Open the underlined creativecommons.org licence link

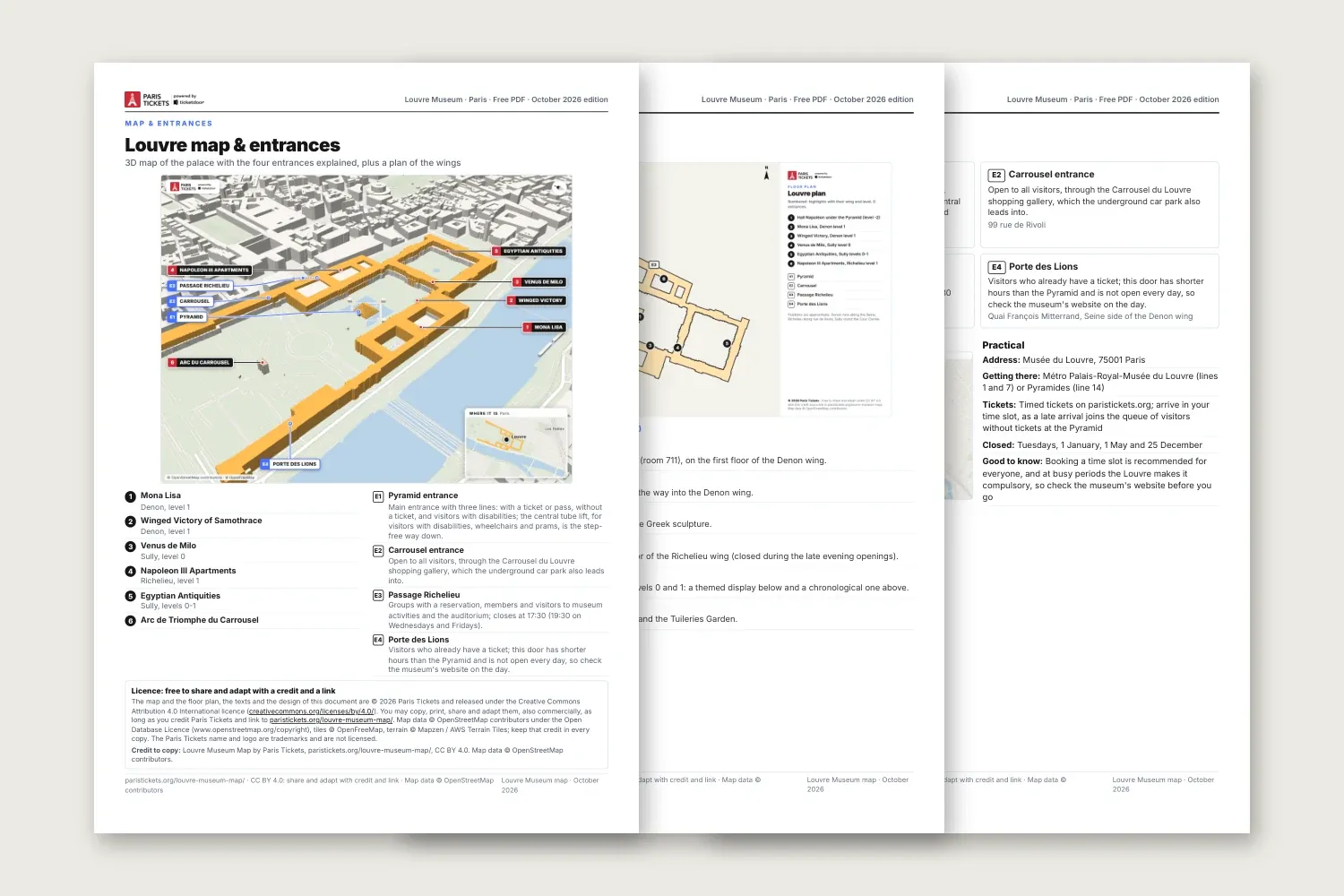point(310,711)
